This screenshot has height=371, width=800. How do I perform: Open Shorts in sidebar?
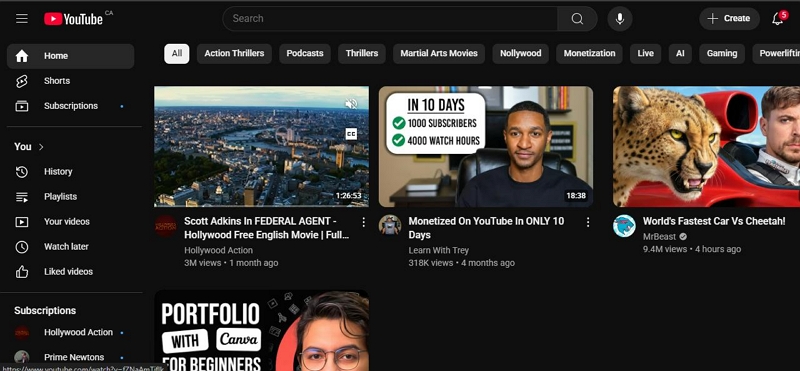click(x=70, y=81)
